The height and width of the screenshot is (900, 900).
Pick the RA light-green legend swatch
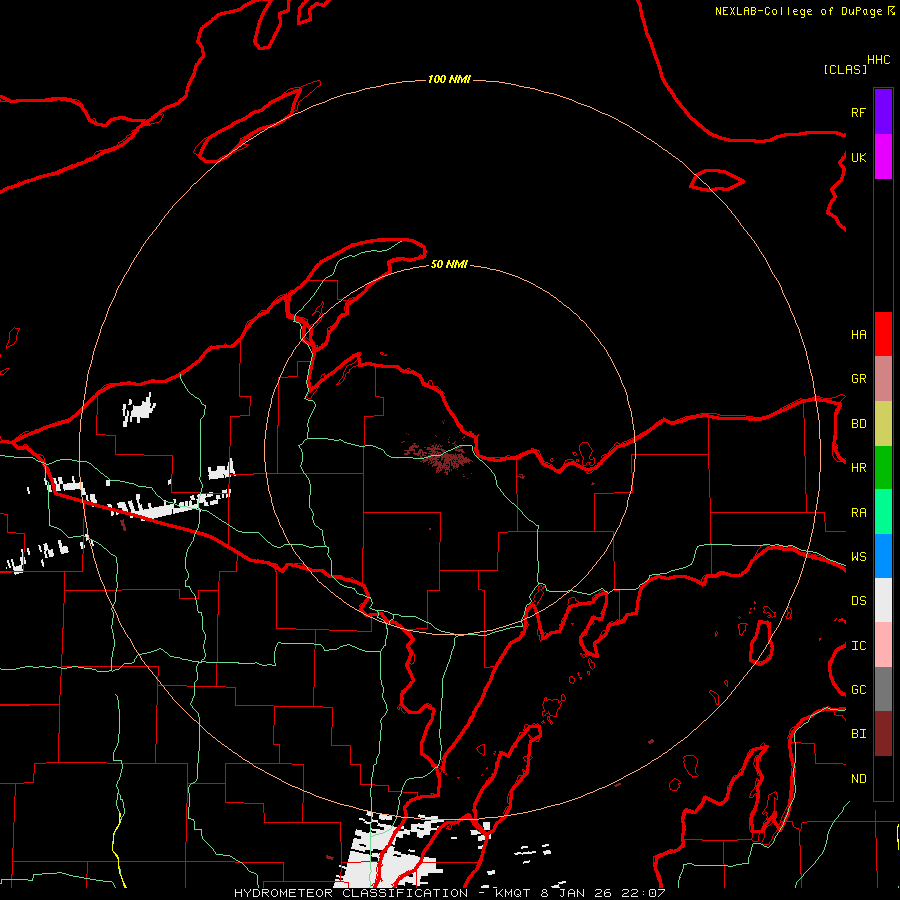(x=883, y=512)
